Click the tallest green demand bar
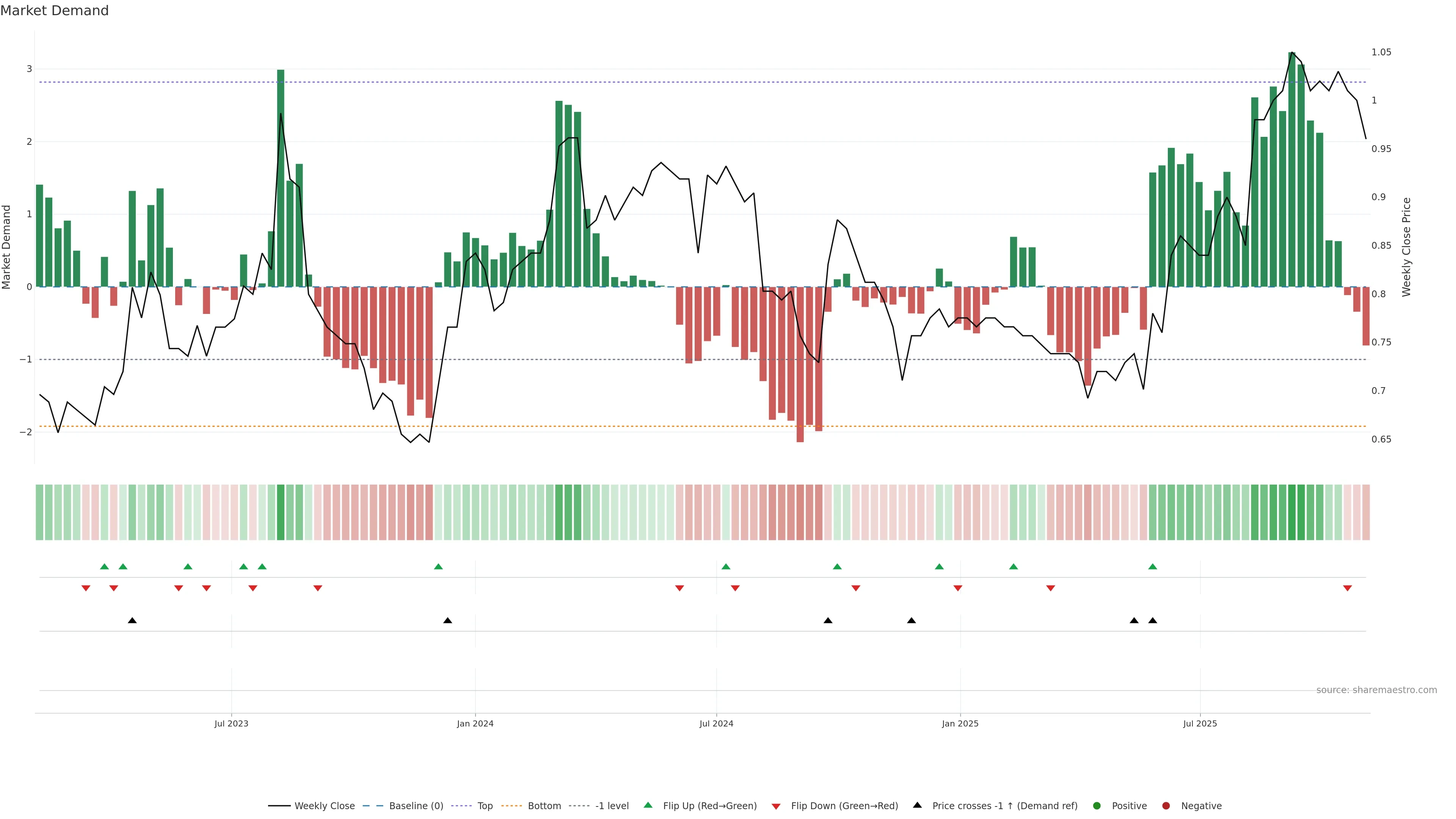The image size is (1456, 819). pos(1291,169)
